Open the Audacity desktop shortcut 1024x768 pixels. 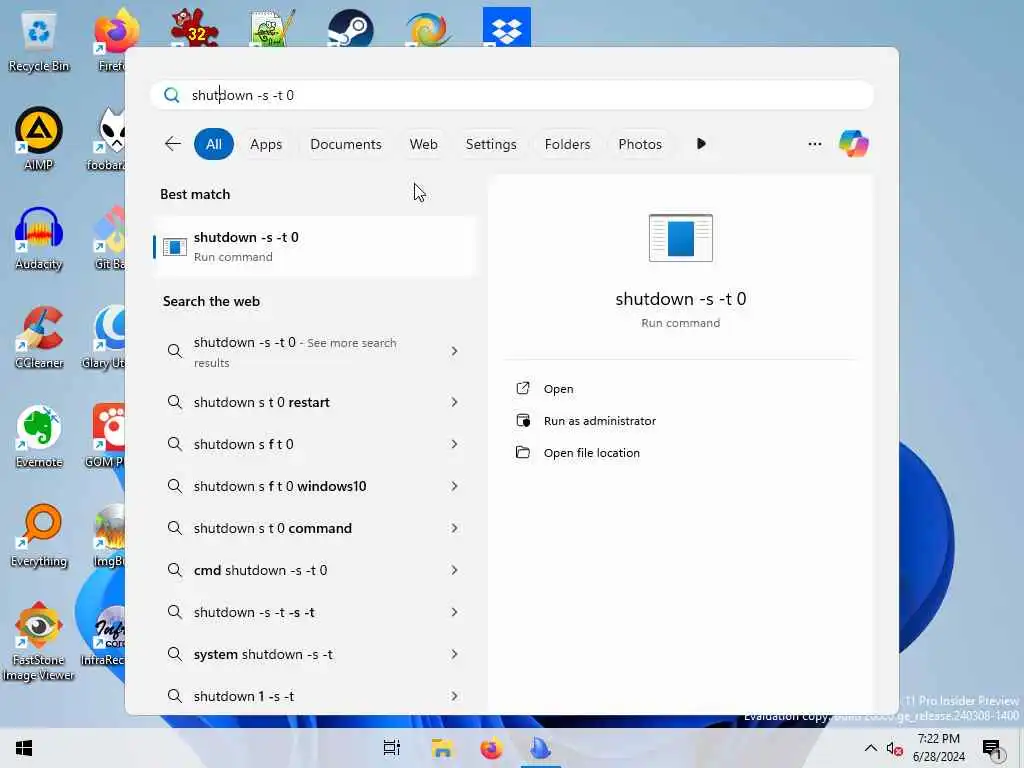(x=39, y=238)
